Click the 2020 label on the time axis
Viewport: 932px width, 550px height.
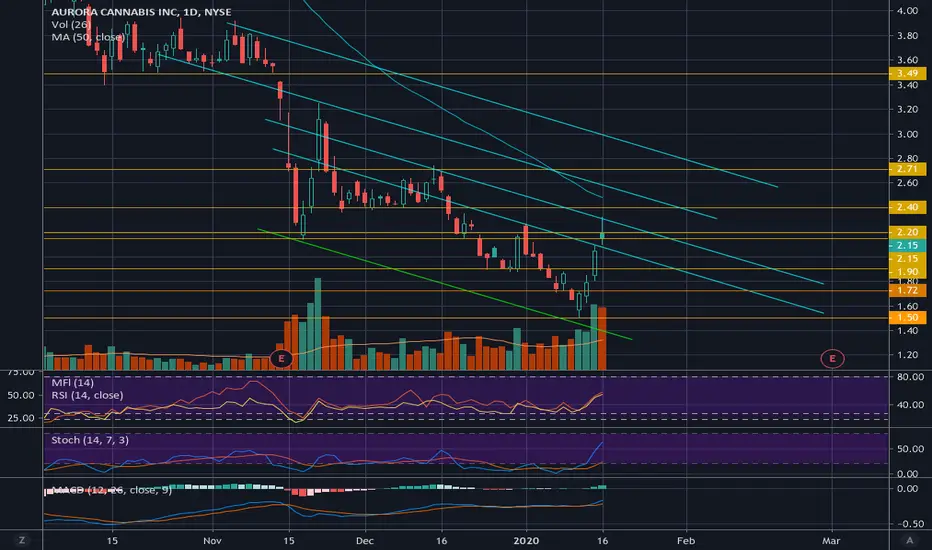click(526, 540)
